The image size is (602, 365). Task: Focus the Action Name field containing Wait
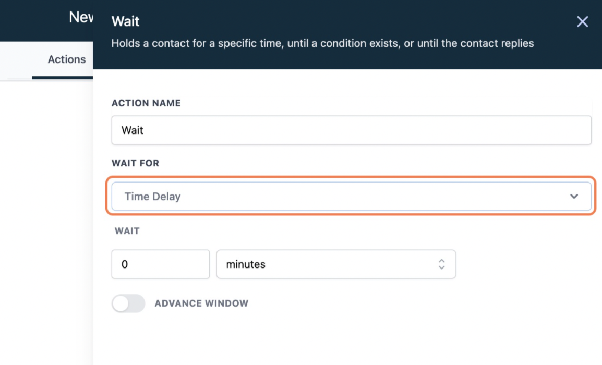tap(351, 130)
